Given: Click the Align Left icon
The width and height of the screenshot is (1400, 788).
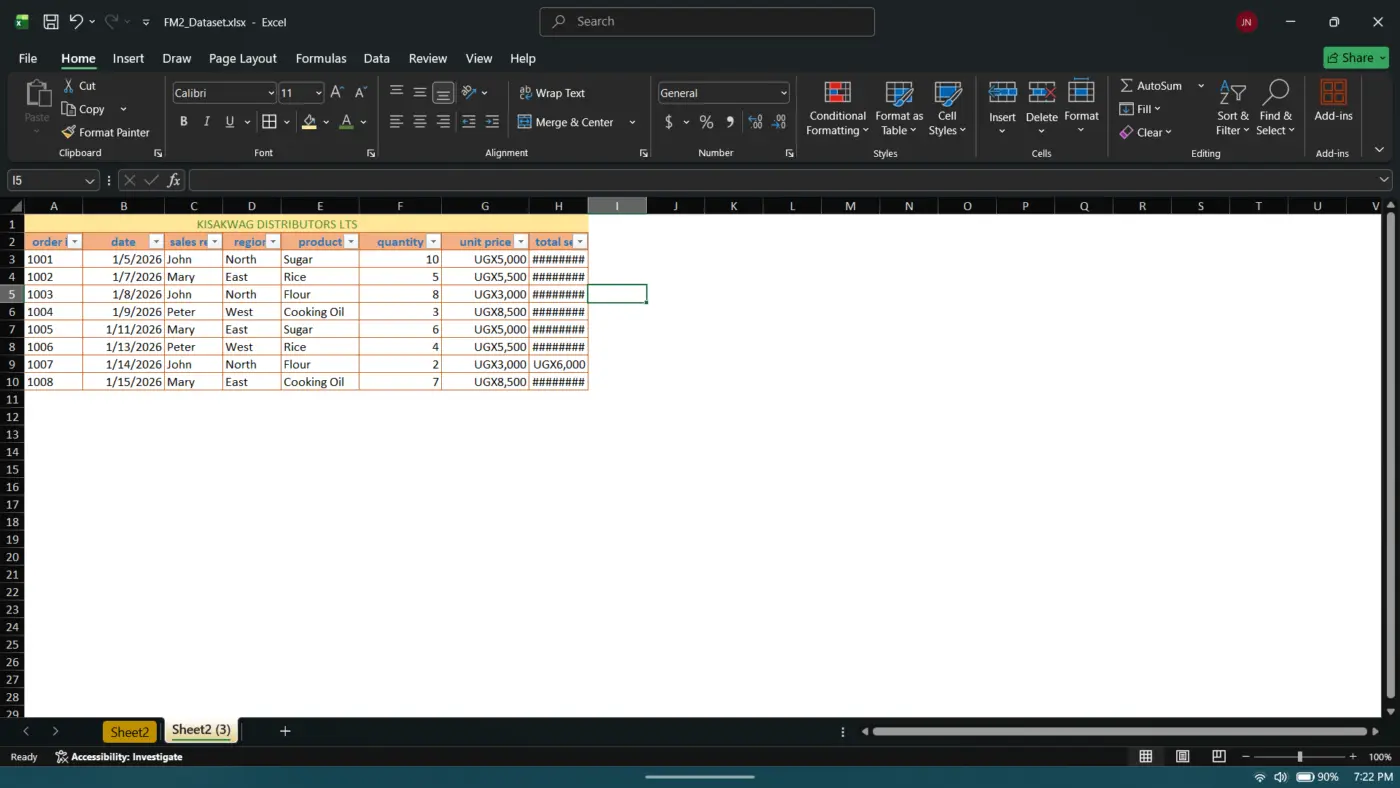Looking at the screenshot, I should (397, 122).
